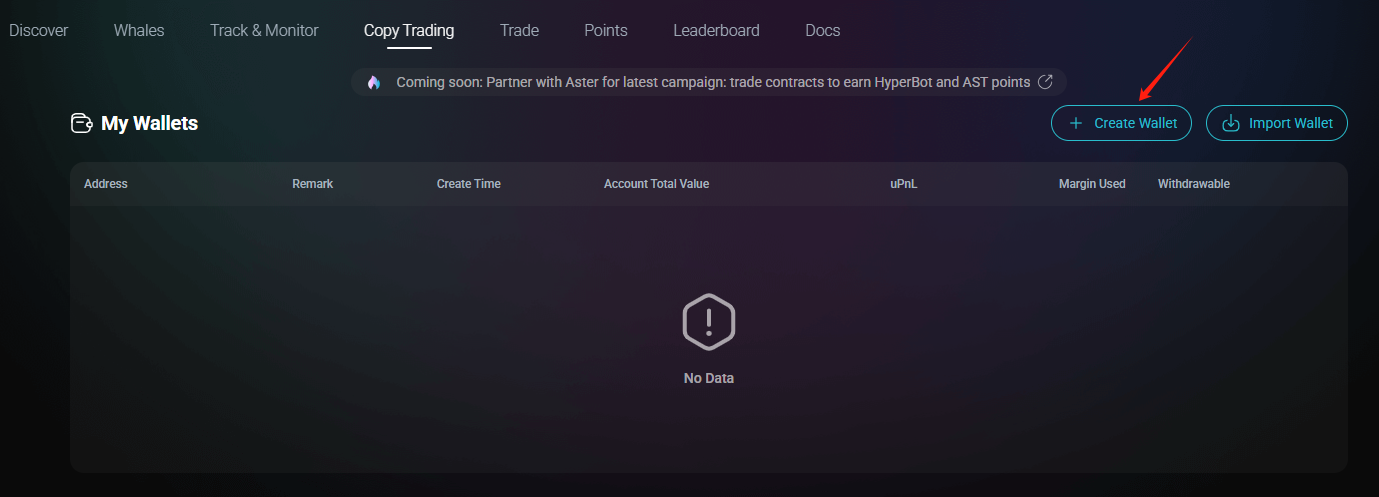Open the Docs tab
The height and width of the screenshot is (497, 1379).
[823, 30]
